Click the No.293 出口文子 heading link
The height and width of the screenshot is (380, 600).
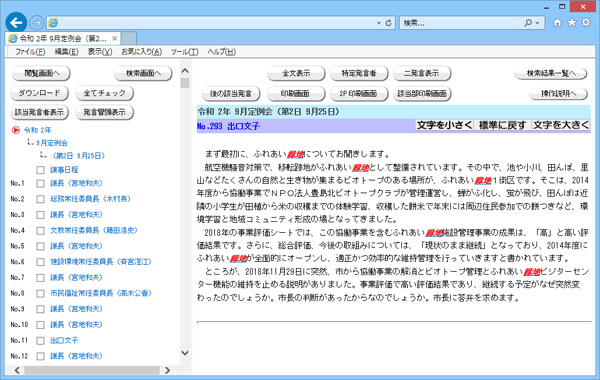[x=228, y=126]
